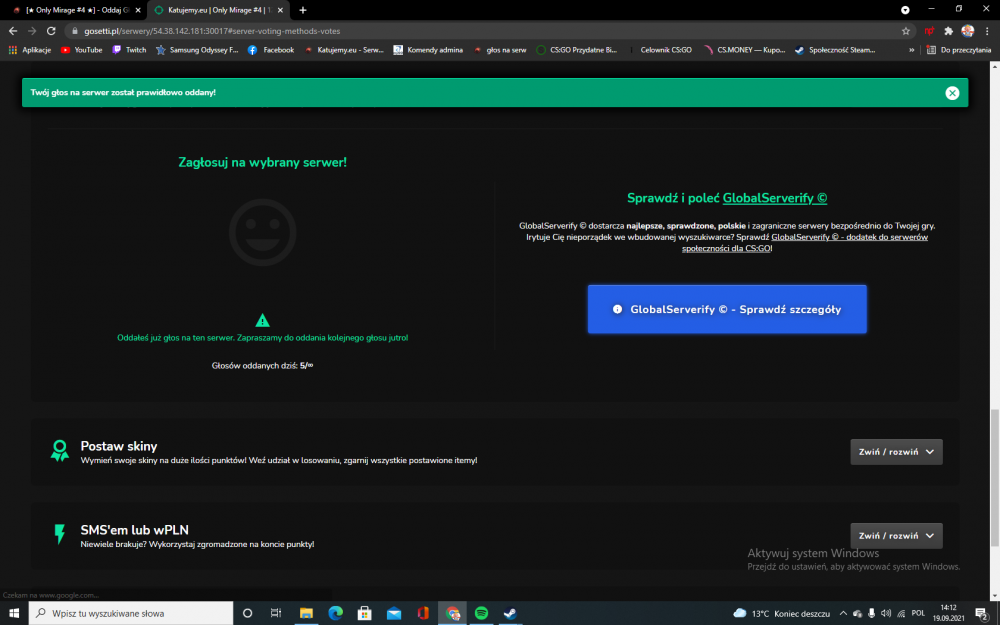
Task: Open Cortana circle icon in taskbar
Action: (x=247, y=613)
